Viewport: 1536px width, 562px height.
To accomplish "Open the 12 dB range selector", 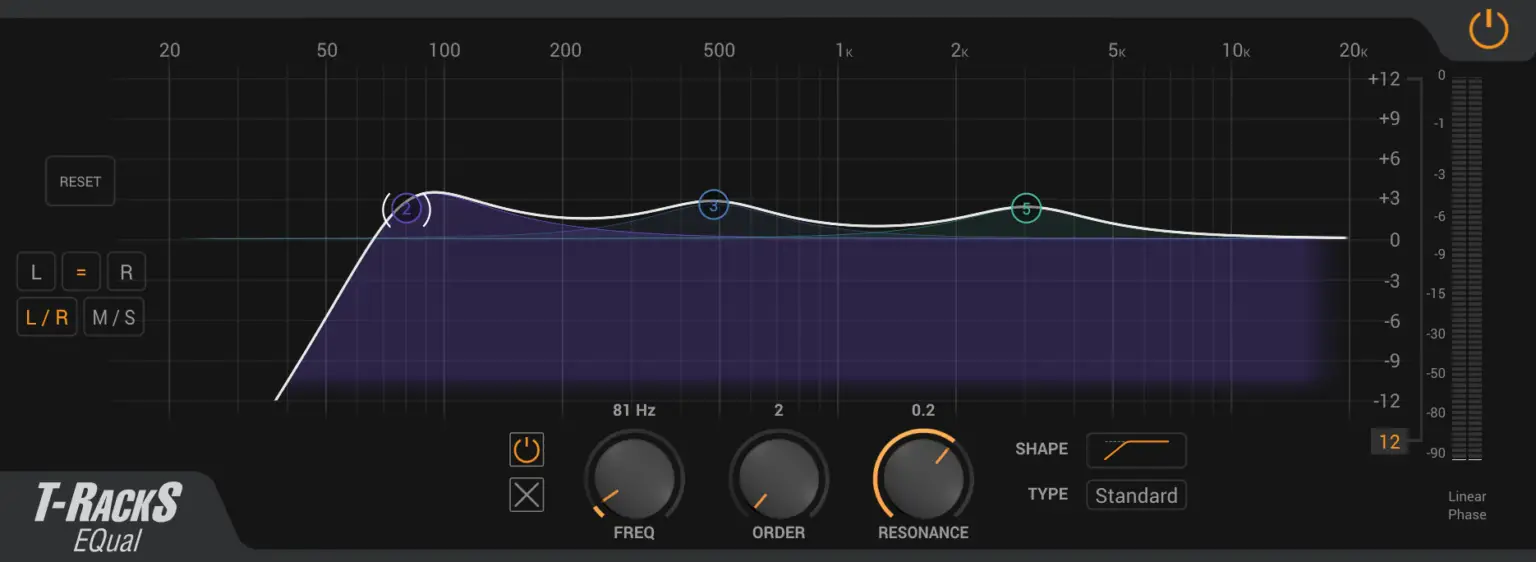I will (x=1389, y=441).
